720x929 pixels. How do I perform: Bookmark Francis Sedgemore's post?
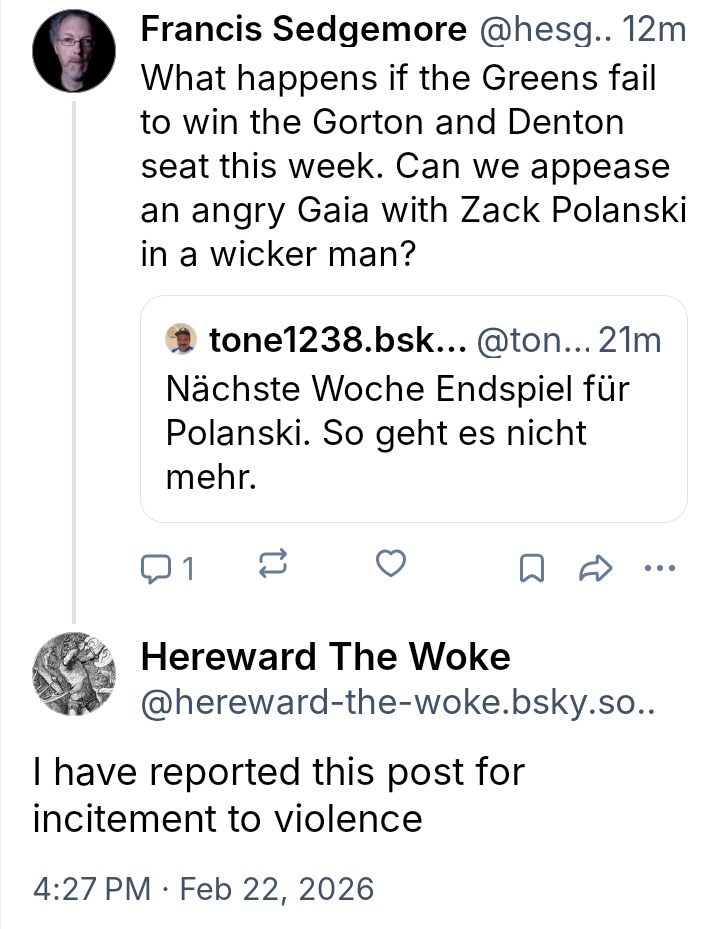click(532, 568)
